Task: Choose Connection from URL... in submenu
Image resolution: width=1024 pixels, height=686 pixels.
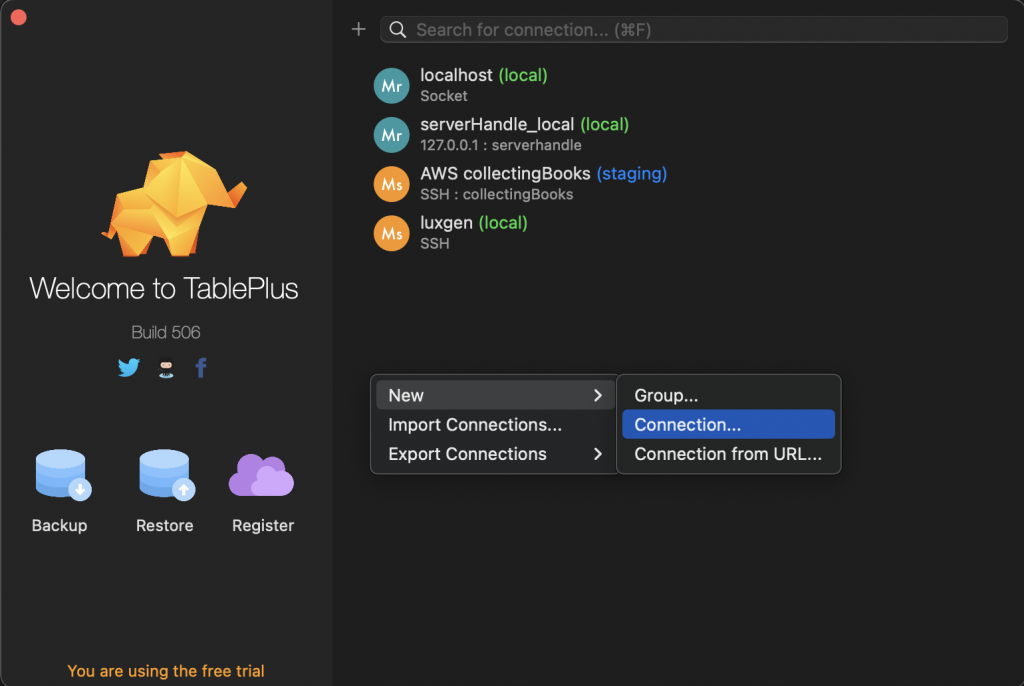Action: point(728,454)
